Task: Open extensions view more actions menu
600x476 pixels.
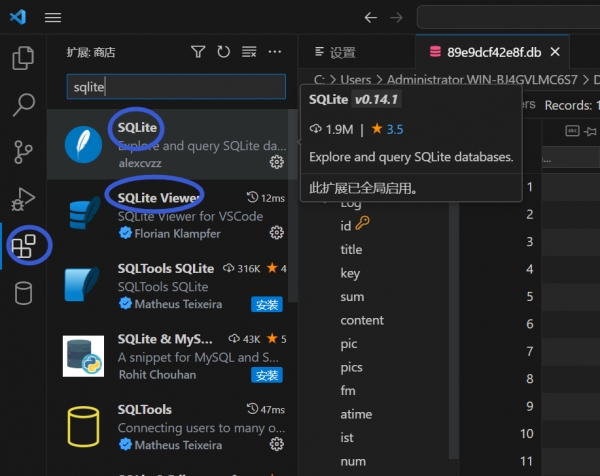Action: pos(275,52)
